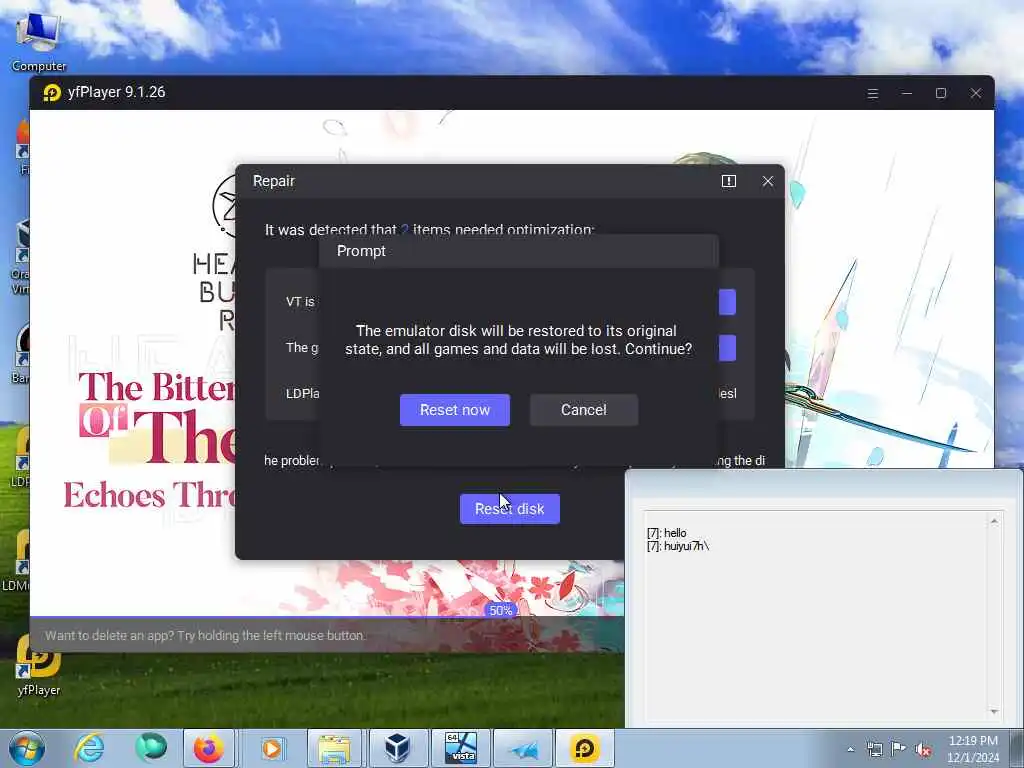Close the yfPlayer window
The height and width of the screenshot is (768, 1024).
pyautogui.click(x=976, y=93)
